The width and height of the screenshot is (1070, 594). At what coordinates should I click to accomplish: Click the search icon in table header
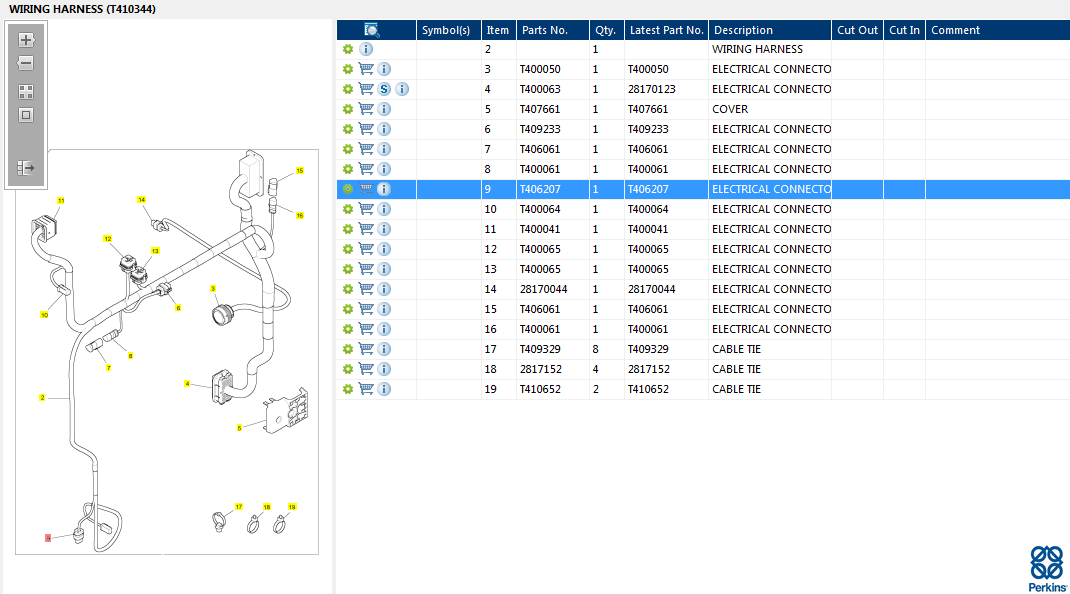coord(371,30)
